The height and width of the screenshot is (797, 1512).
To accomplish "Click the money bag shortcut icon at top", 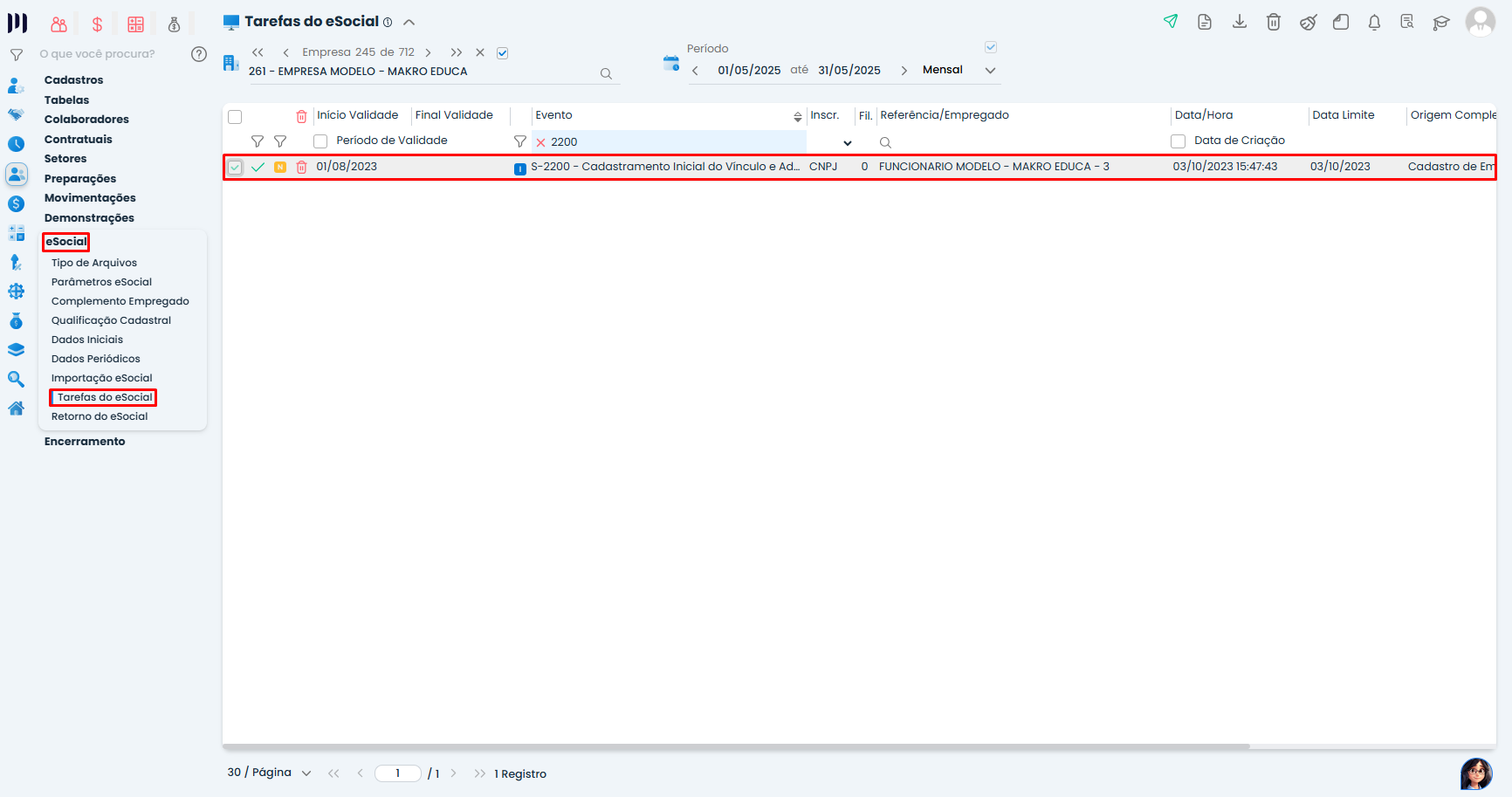I will coord(174,24).
